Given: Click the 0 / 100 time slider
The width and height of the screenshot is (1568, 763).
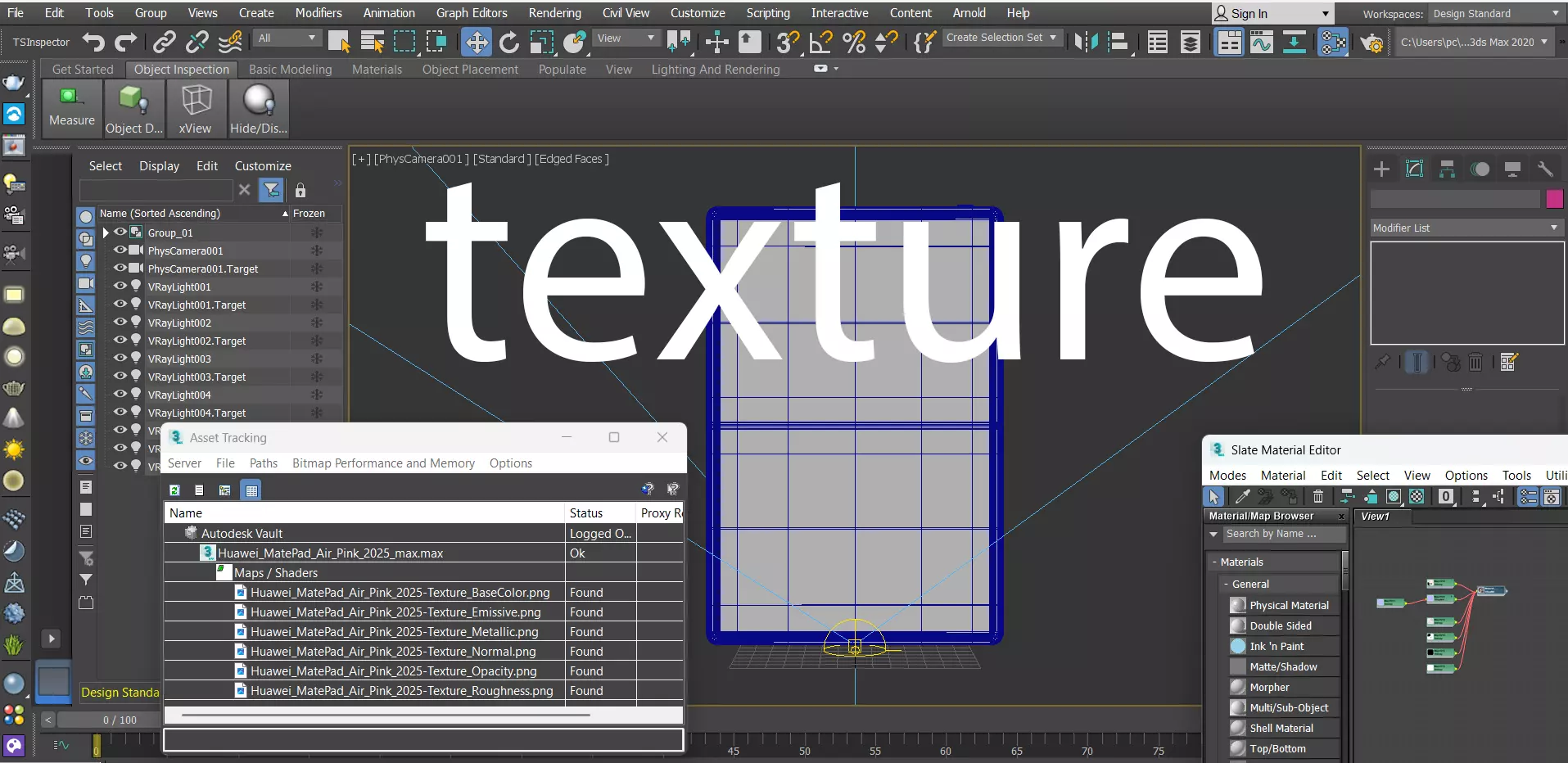Looking at the screenshot, I should coord(120,720).
